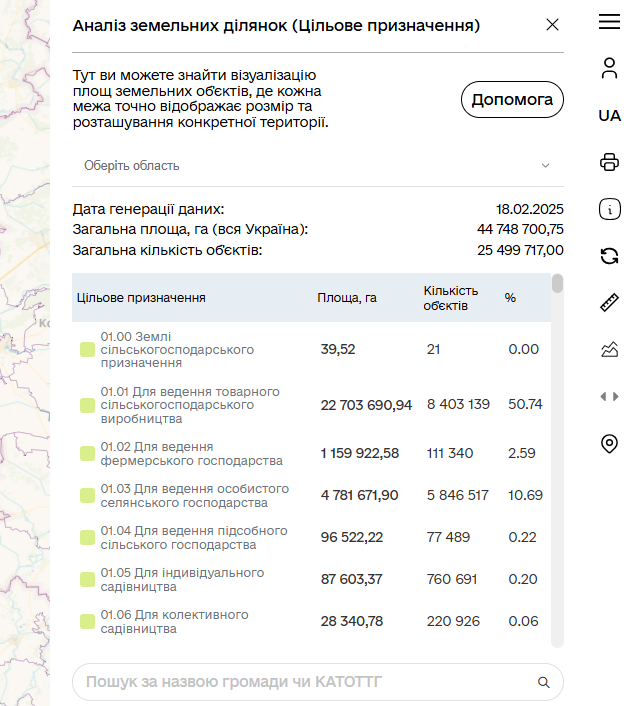
Task: Click the refresh arrows icon
Action: [609, 256]
